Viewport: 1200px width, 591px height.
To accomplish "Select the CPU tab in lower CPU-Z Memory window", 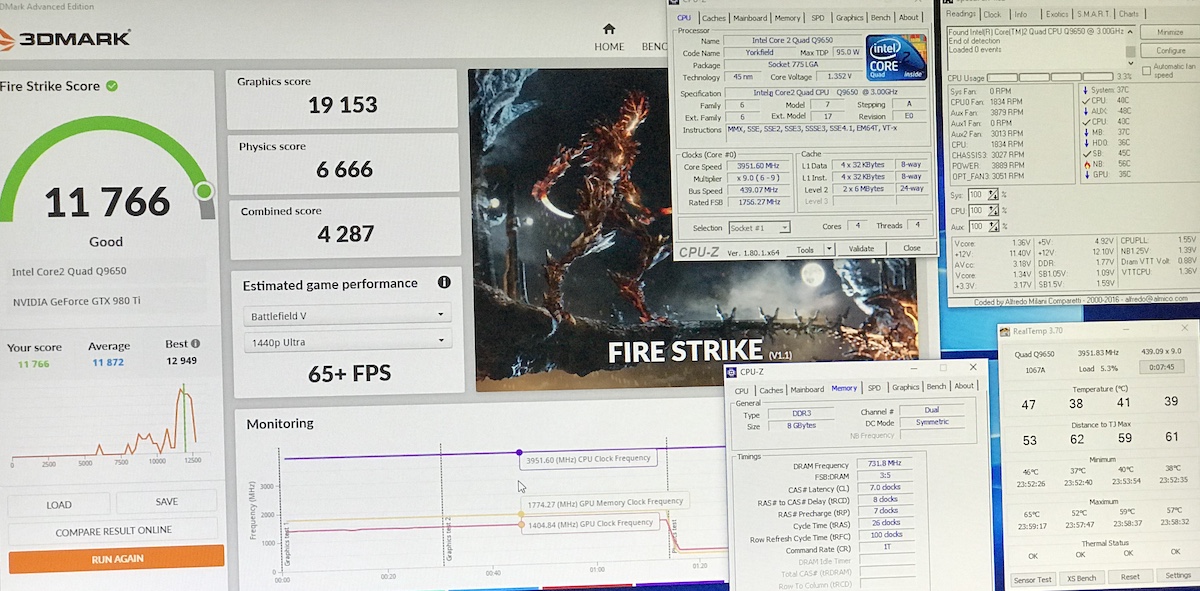I will coord(741,390).
